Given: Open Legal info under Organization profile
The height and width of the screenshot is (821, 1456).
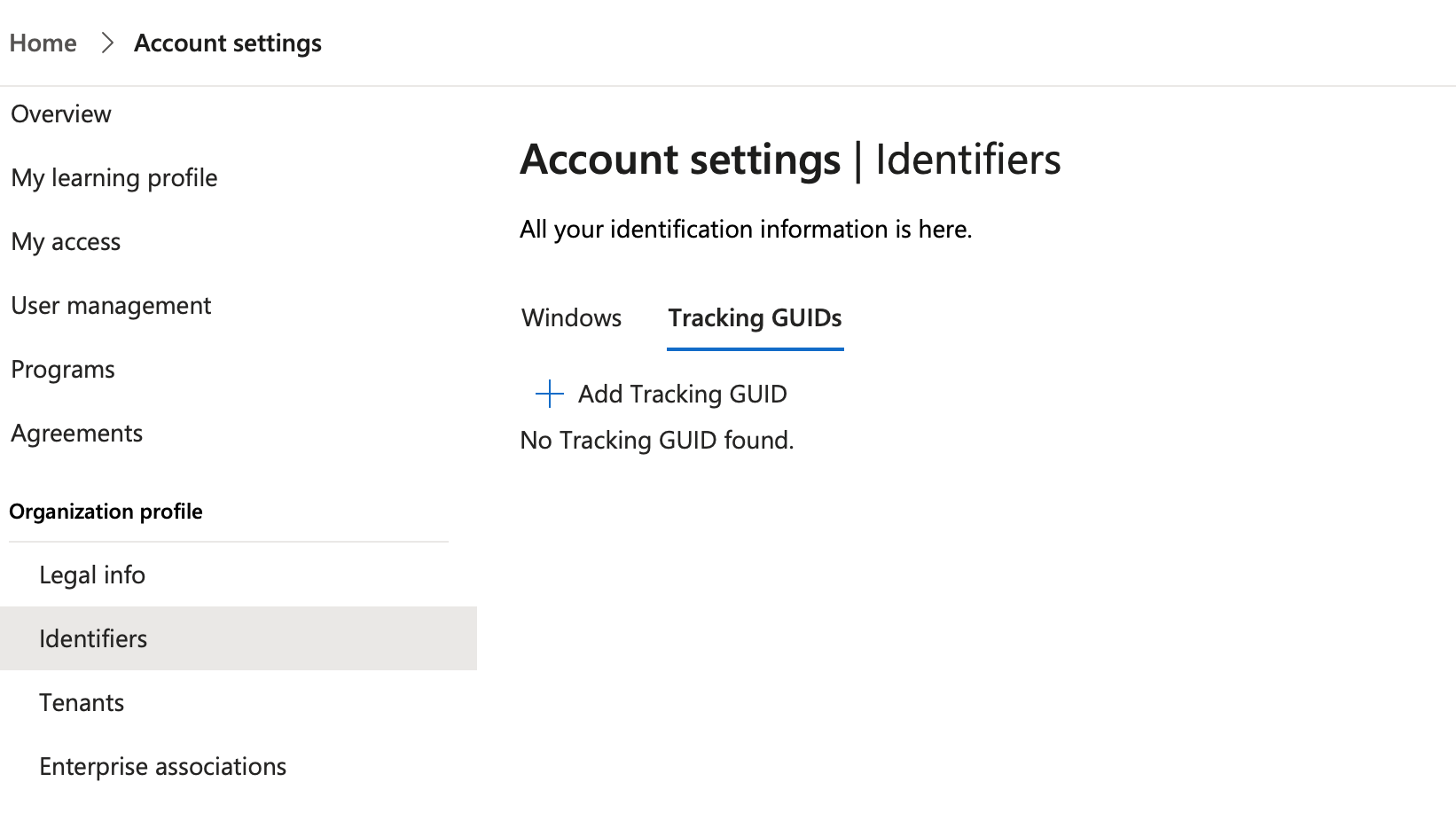Looking at the screenshot, I should point(92,575).
